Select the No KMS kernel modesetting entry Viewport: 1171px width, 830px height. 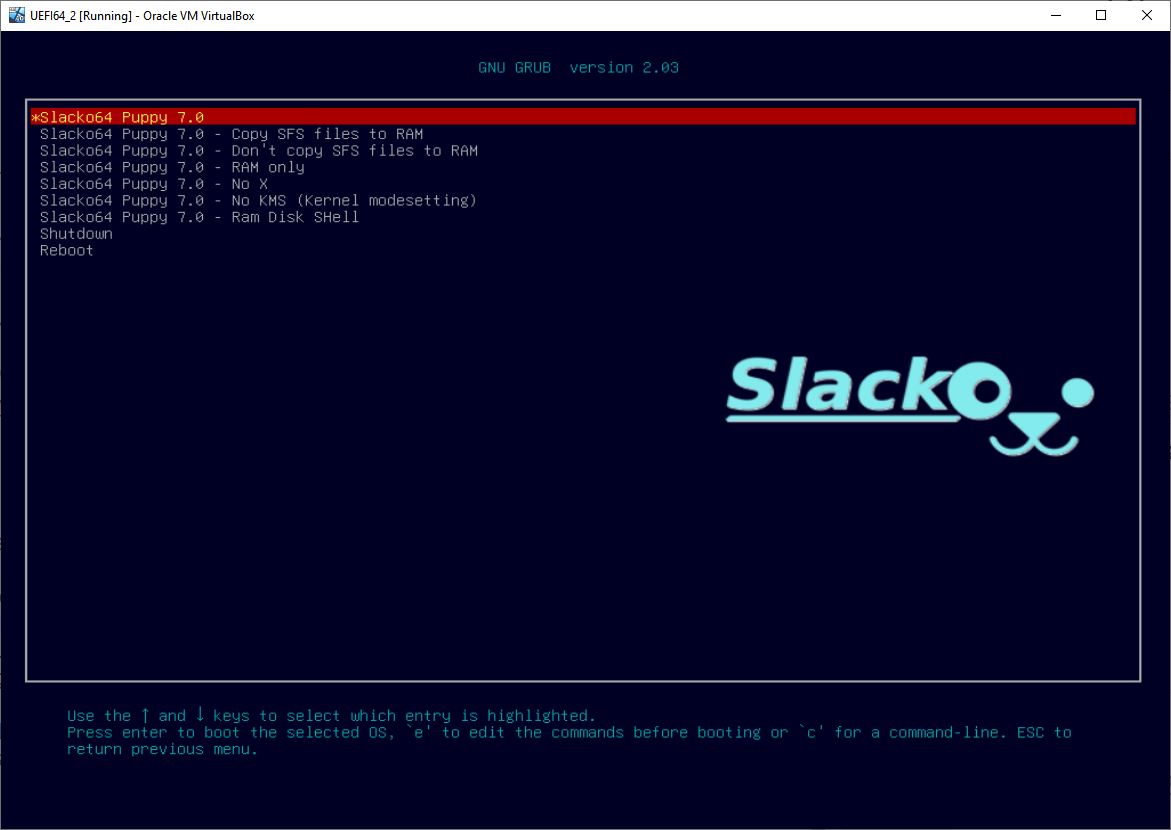coord(257,200)
